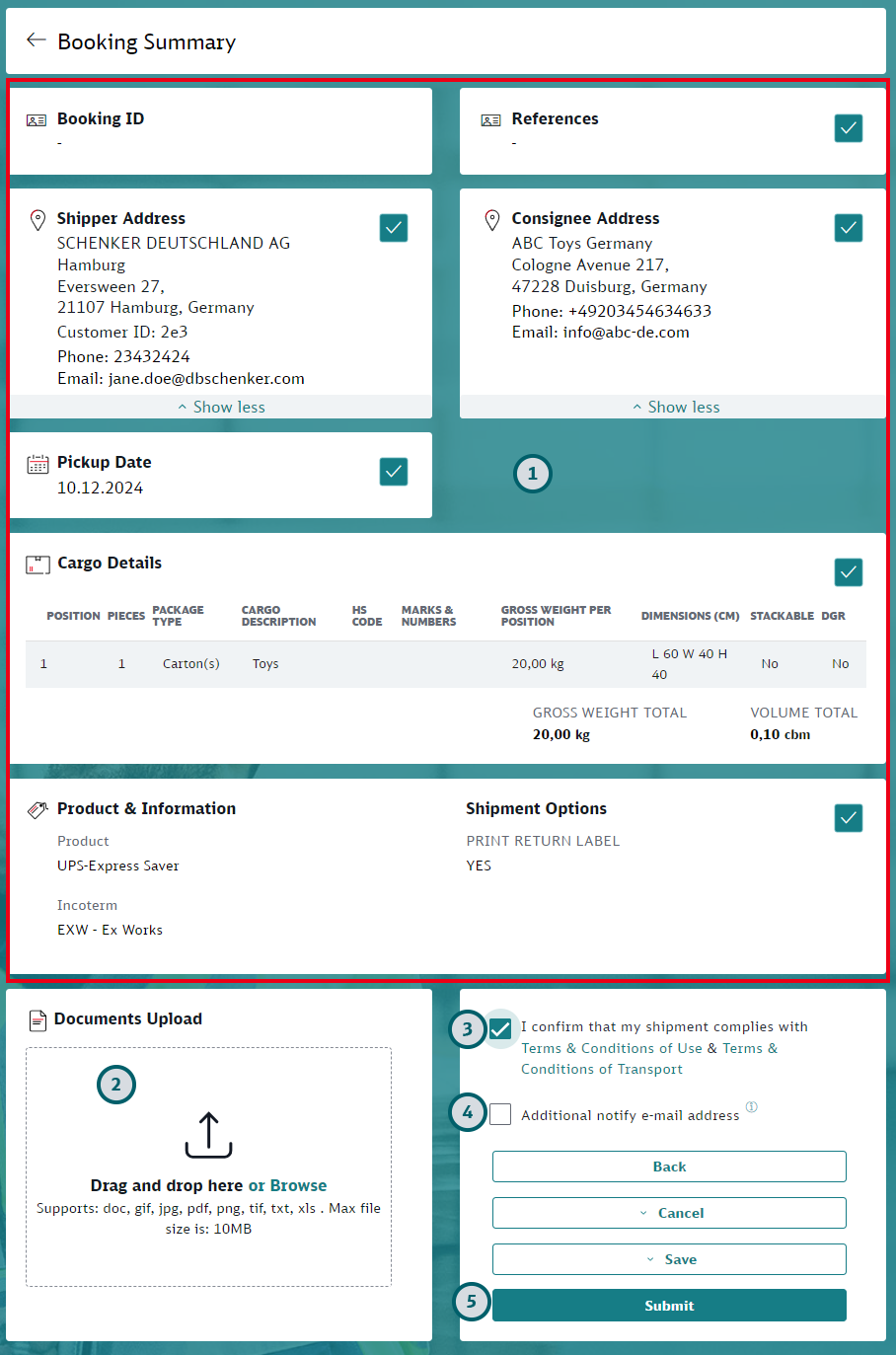The height and width of the screenshot is (1355, 896).
Task: Click the Pickup Date calendar icon
Action: (x=37, y=462)
